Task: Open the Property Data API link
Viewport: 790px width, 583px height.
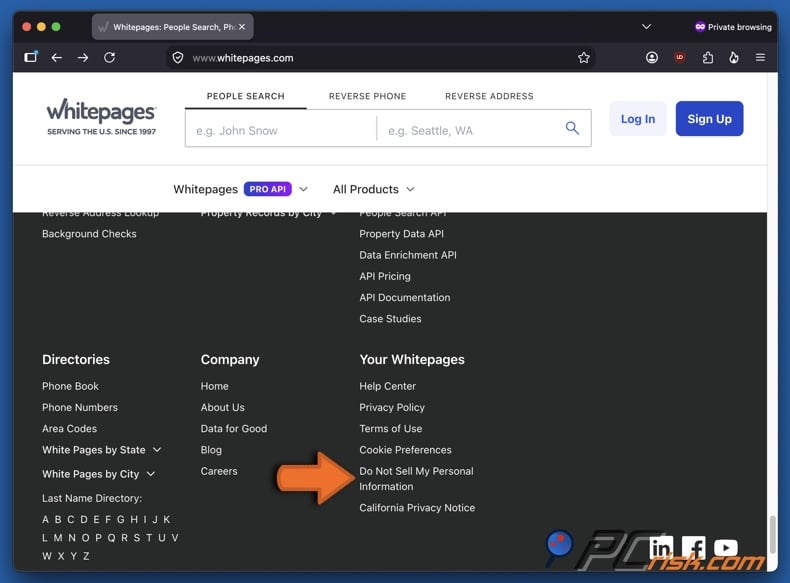Action: pyautogui.click(x=402, y=234)
